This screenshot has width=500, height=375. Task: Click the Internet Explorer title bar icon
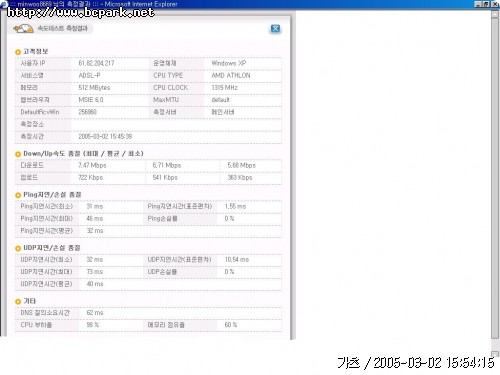3,4
